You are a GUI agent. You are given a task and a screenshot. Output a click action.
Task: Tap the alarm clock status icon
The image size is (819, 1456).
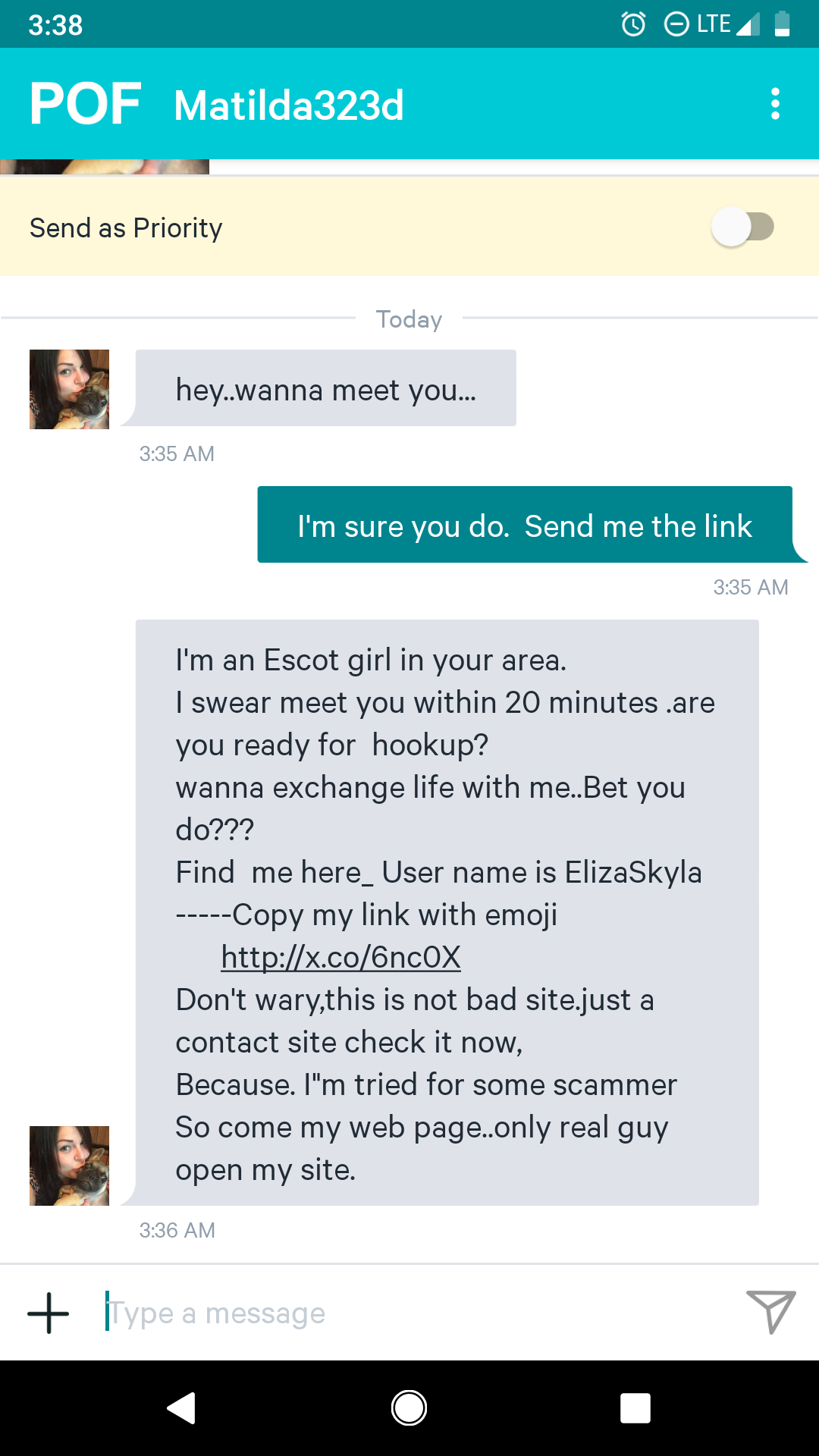pyautogui.click(x=633, y=24)
